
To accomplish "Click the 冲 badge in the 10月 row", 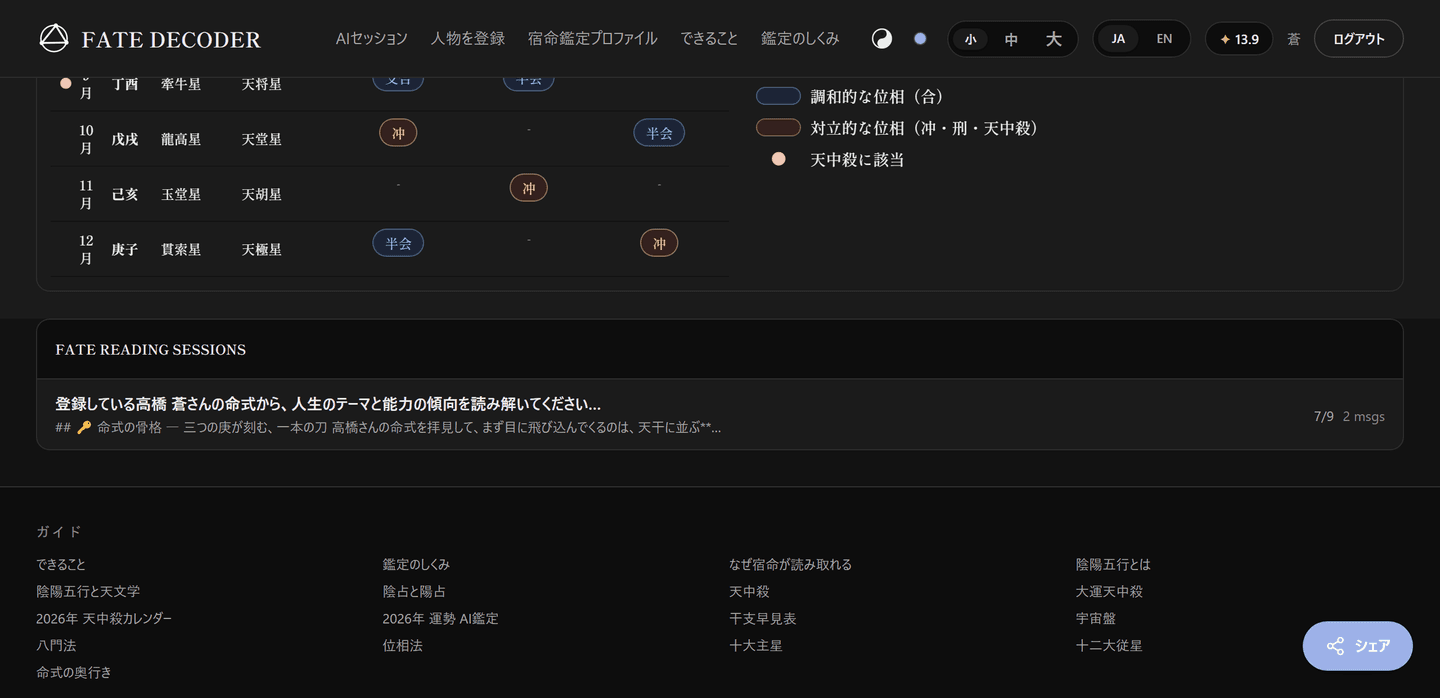I will pos(398,132).
